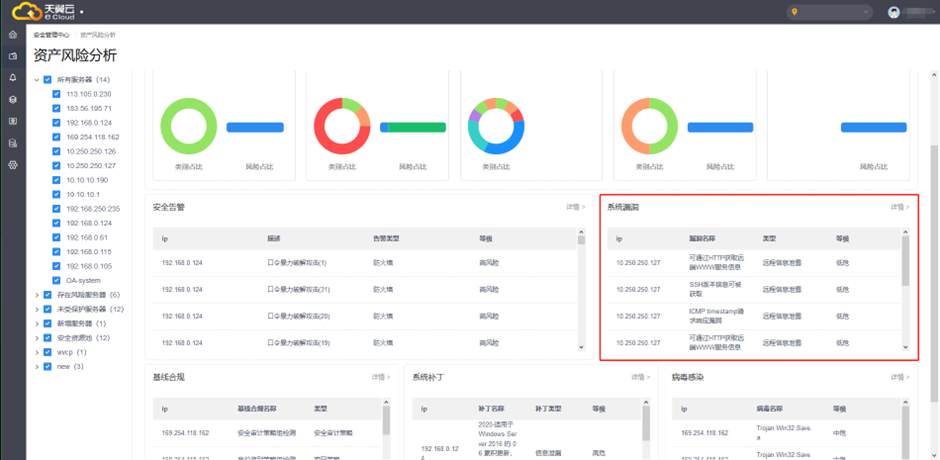Viewport: 940px width, 460px height.
Task: Open 详情 link for 系统漏洞 panel
Action: (899, 207)
